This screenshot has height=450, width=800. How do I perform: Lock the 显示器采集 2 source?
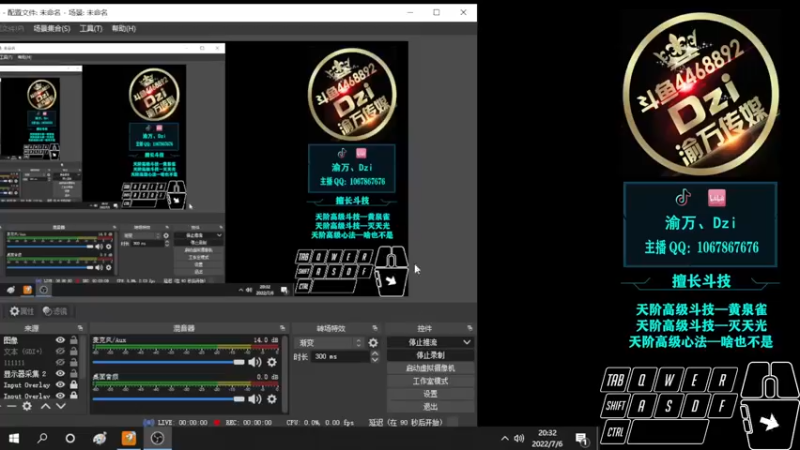[x=74, y=373]
